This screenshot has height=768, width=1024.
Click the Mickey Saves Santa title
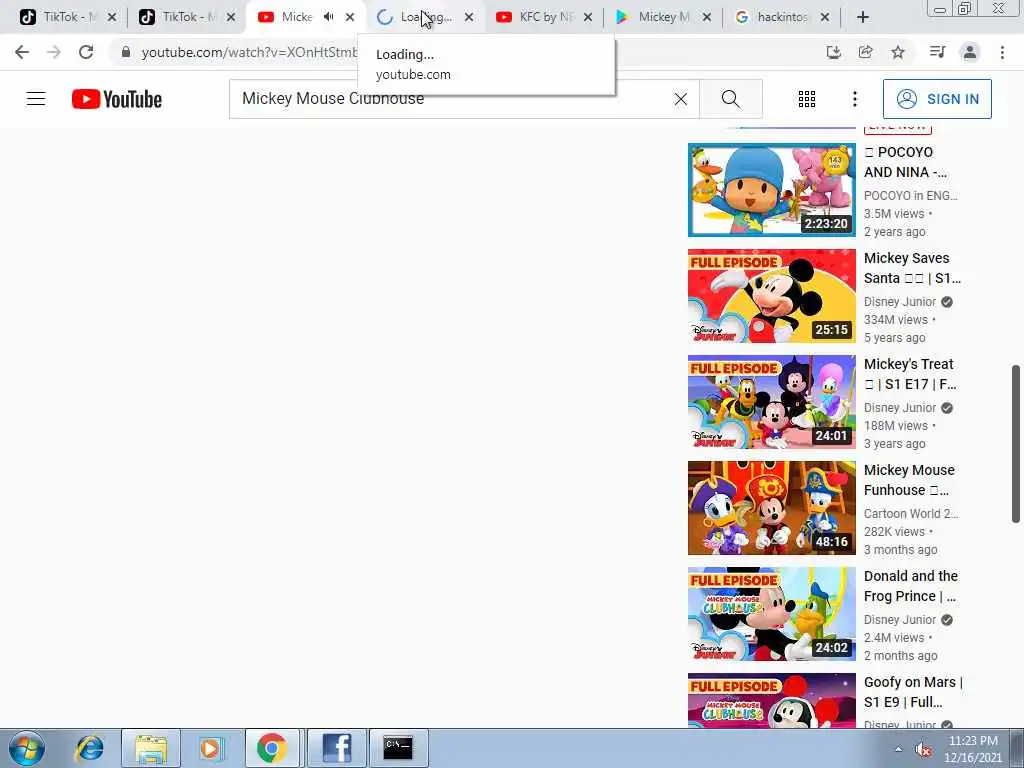coord(912,268)
